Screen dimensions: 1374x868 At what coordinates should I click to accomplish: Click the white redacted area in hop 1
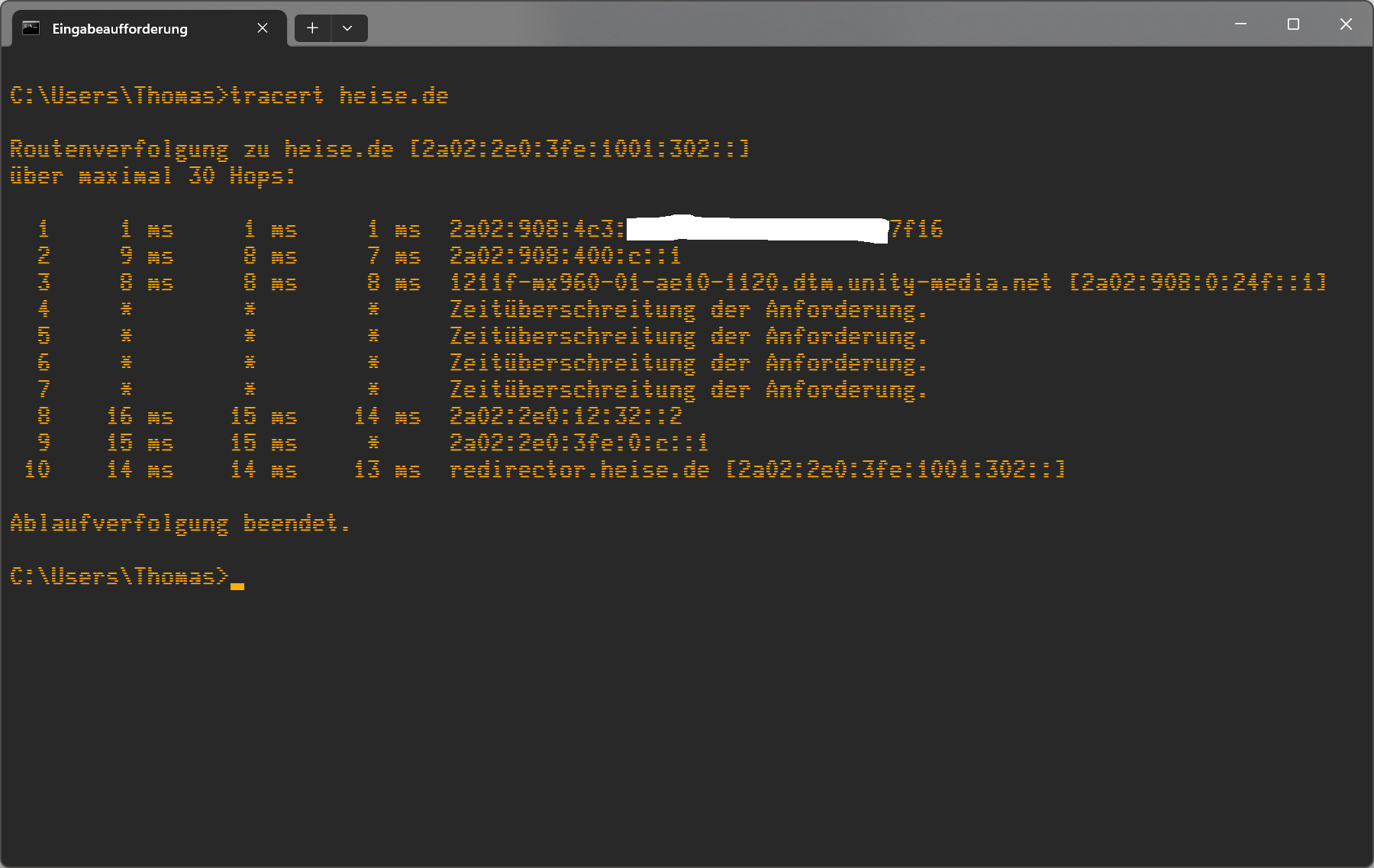757,229
